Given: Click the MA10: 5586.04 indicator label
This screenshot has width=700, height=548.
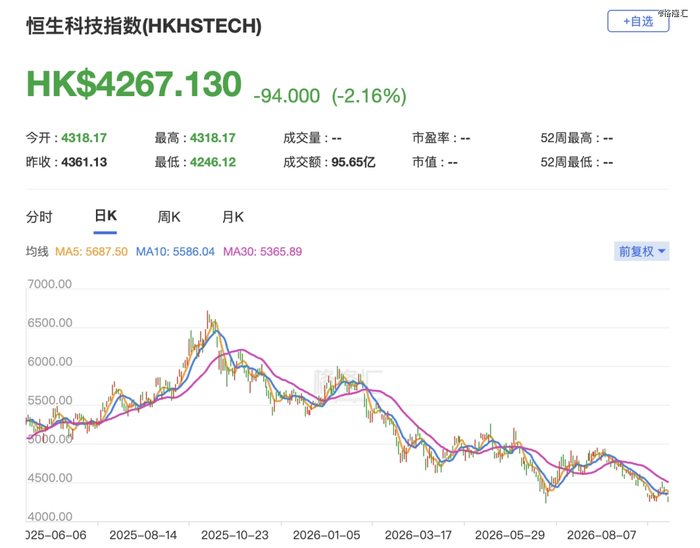Looking at the screenshot, I should click(175, 252).
